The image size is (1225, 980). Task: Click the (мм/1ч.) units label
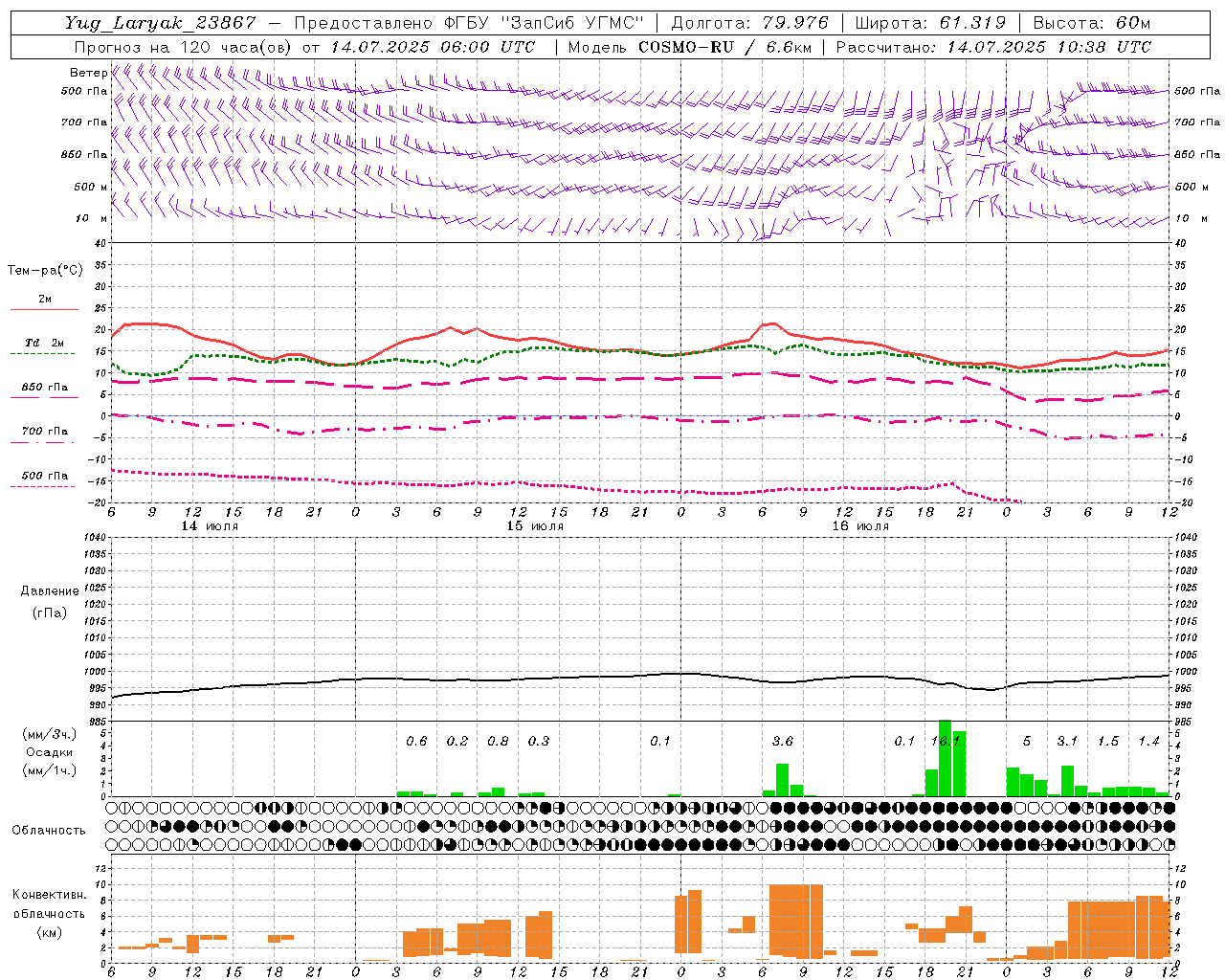[x=49, y=770]
